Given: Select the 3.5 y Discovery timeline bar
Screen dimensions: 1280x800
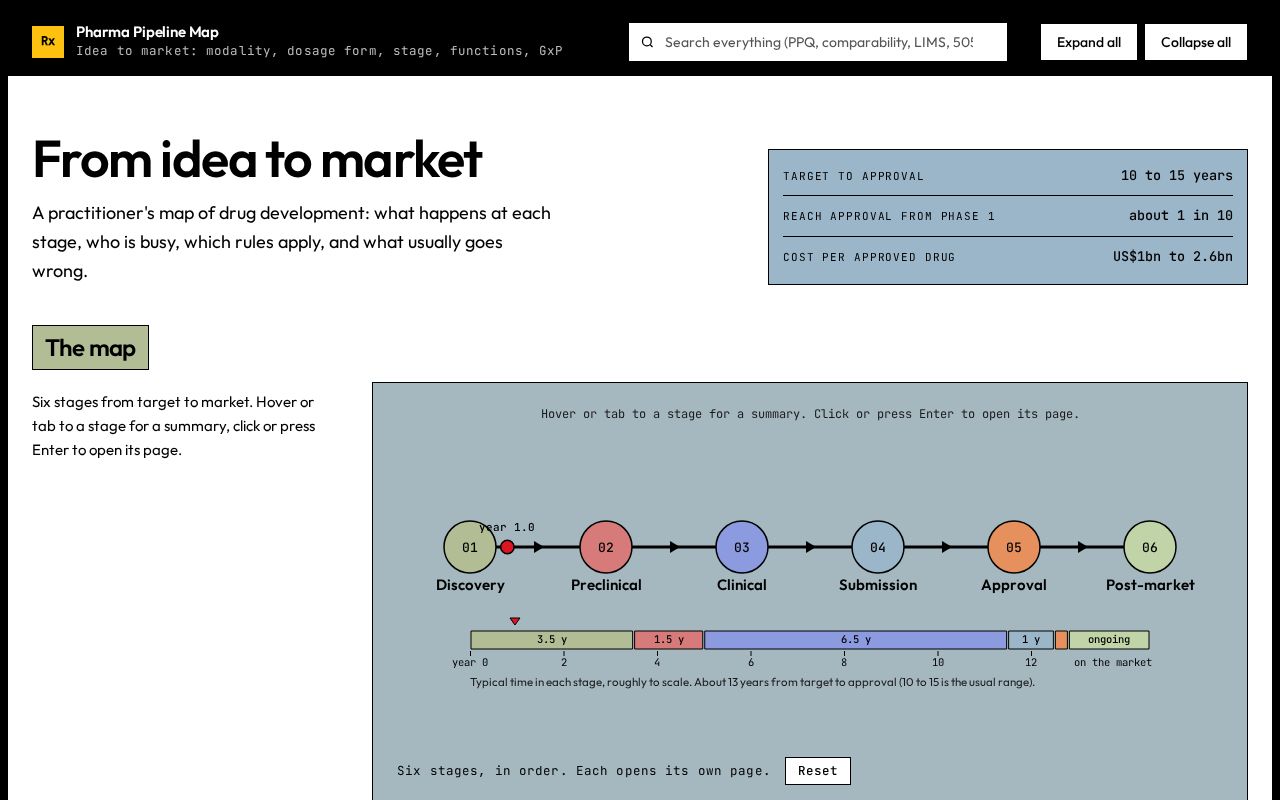Looking at the screenshot, I should [x=552, y=640].
